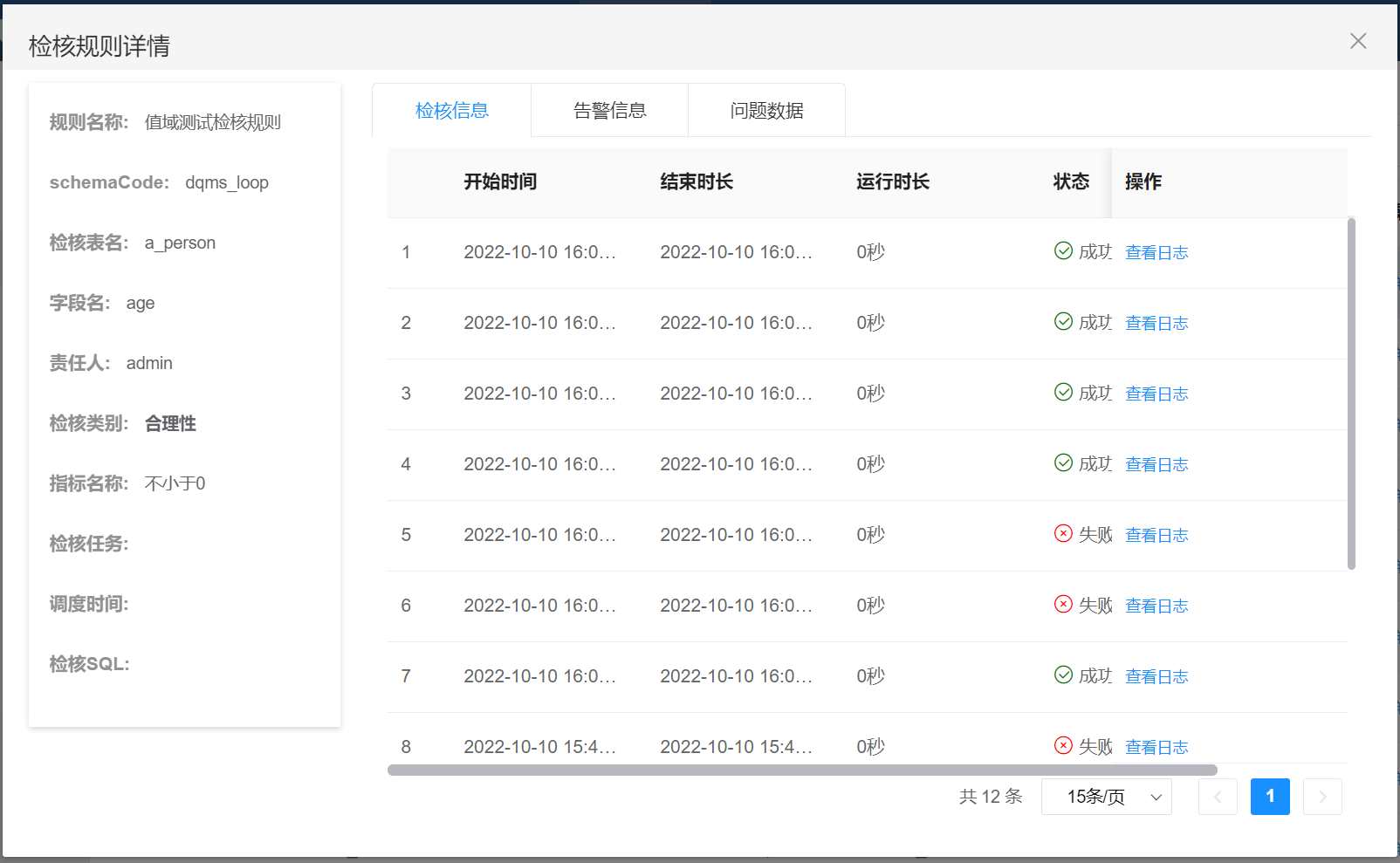View log for row 4
This screenshot has height=863, width=1400.
tap(1156, 464)
